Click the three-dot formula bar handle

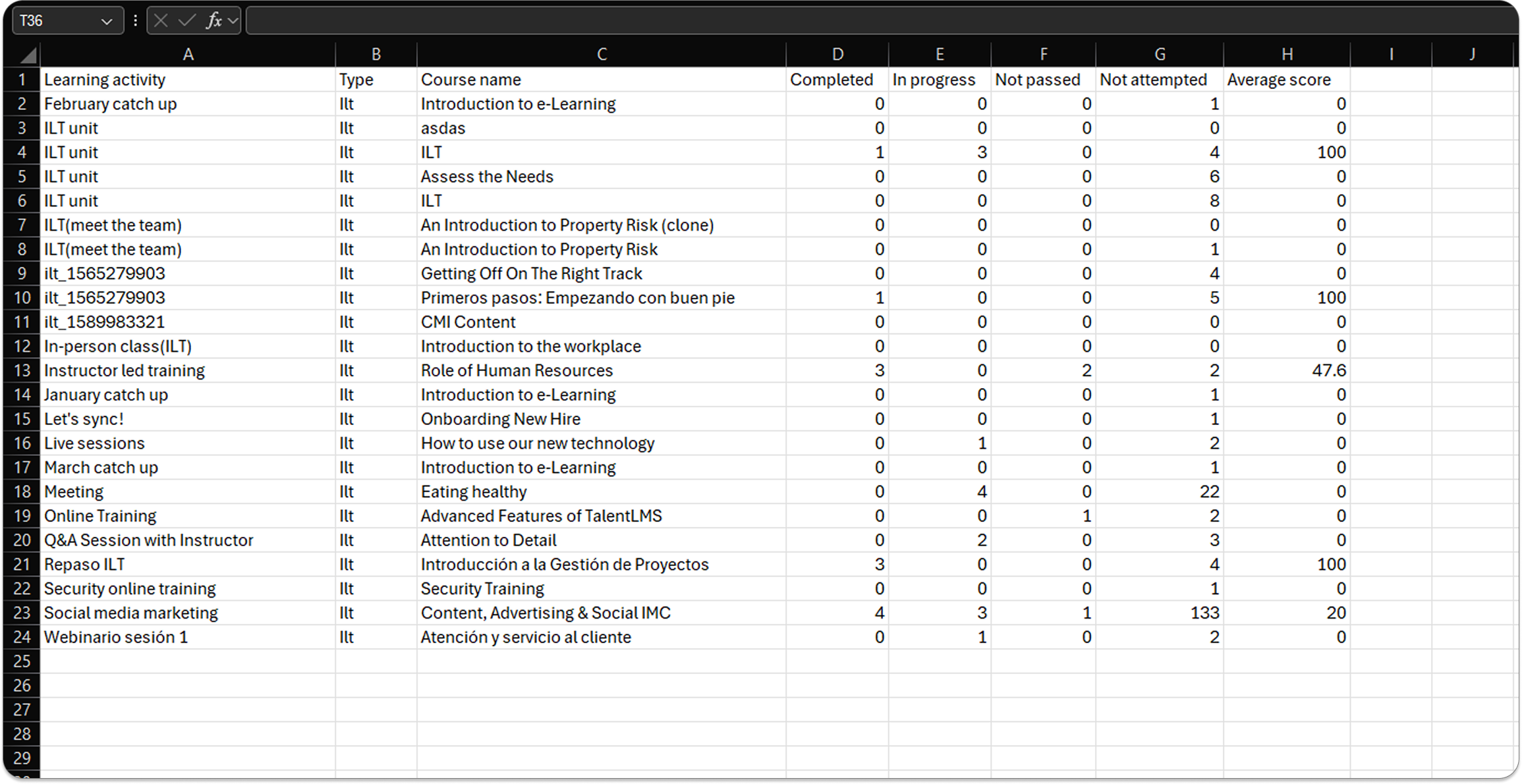(x=135, y=21)
